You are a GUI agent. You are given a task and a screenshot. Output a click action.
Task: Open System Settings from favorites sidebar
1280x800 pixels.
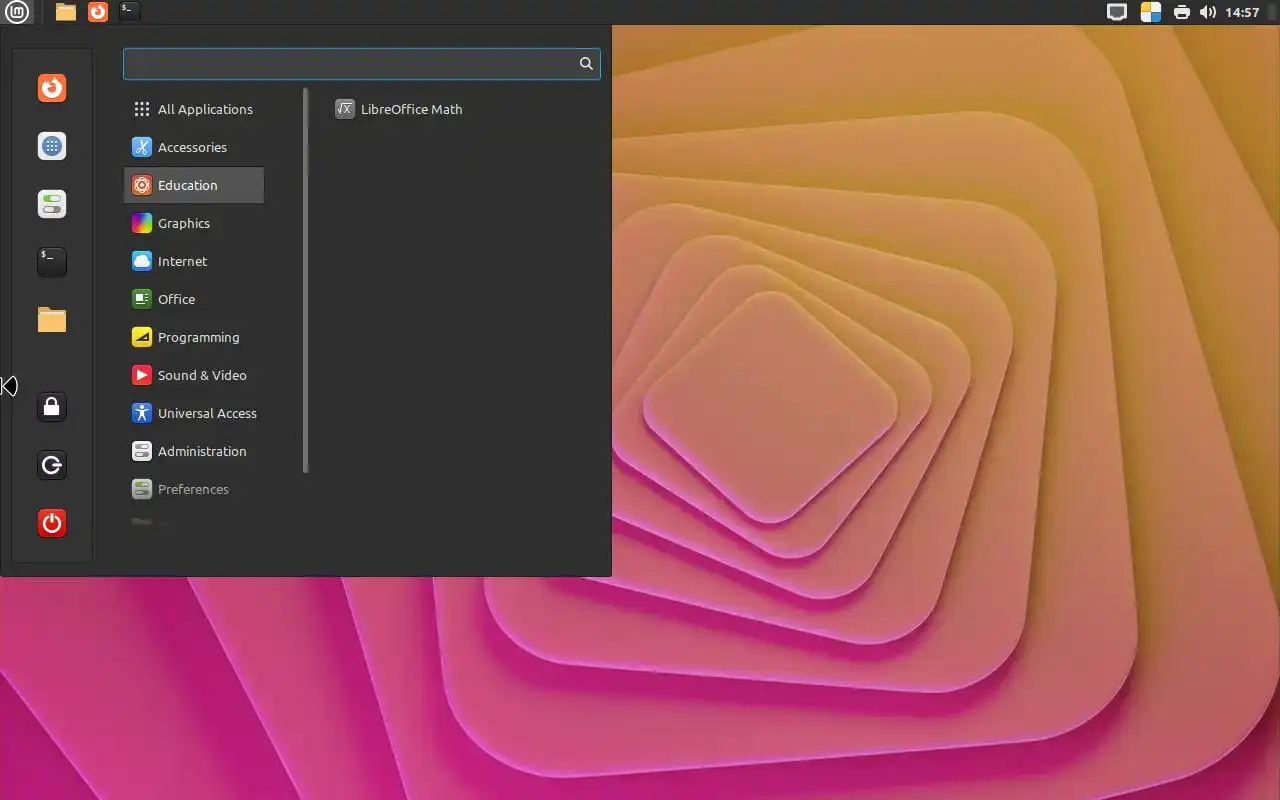point(52,204)
